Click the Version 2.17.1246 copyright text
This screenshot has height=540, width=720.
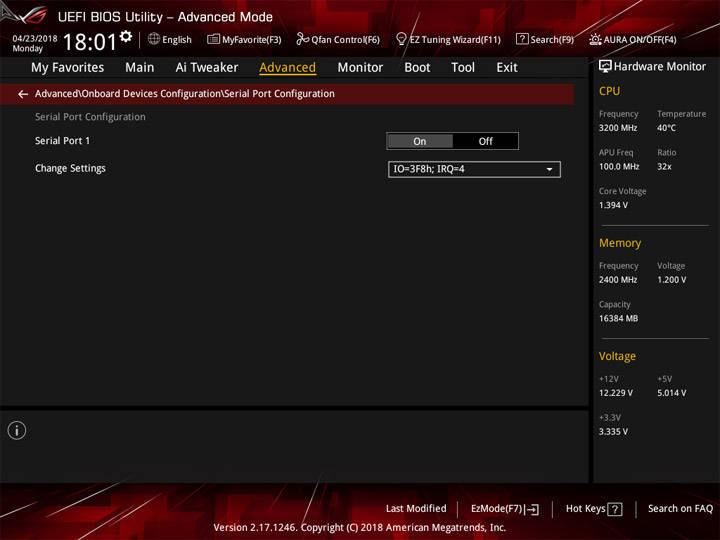click(x=360, y=528)
